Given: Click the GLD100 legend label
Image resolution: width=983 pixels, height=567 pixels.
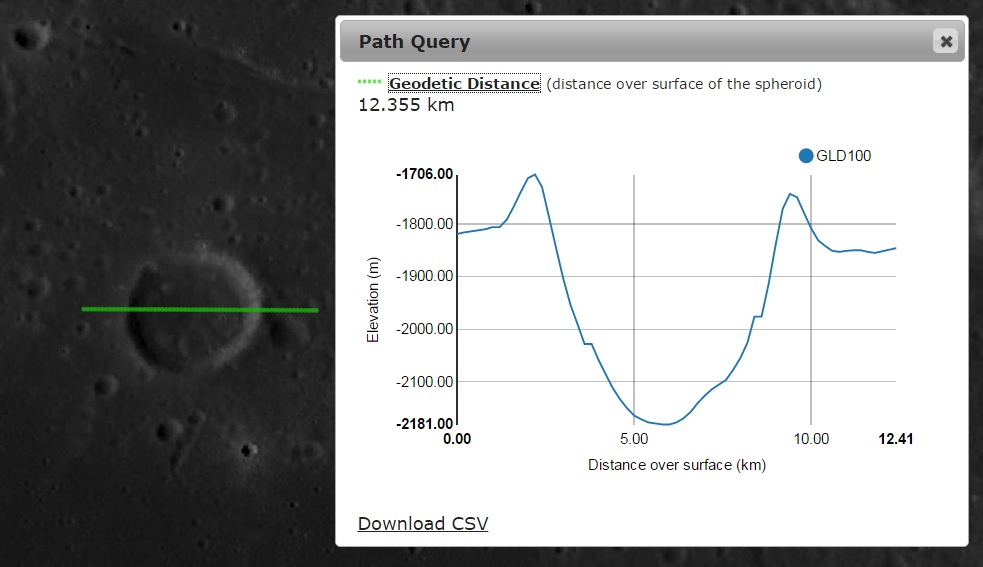Looking at the screenshot, I should click(x=844, y=155).
